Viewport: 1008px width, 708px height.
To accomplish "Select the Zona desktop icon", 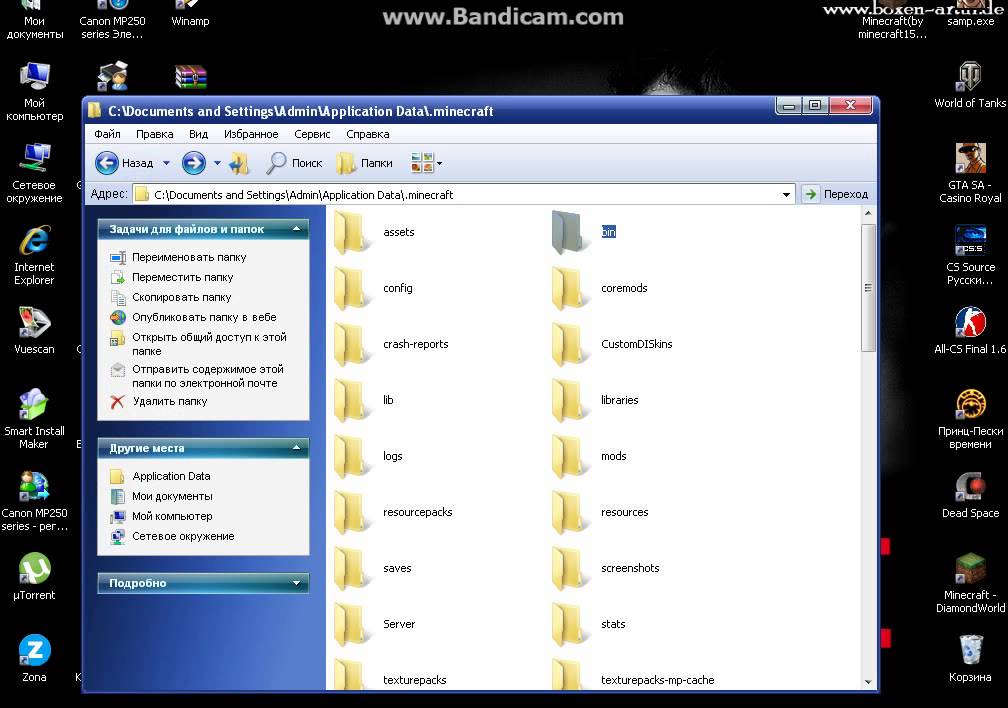I will point(34,650).
